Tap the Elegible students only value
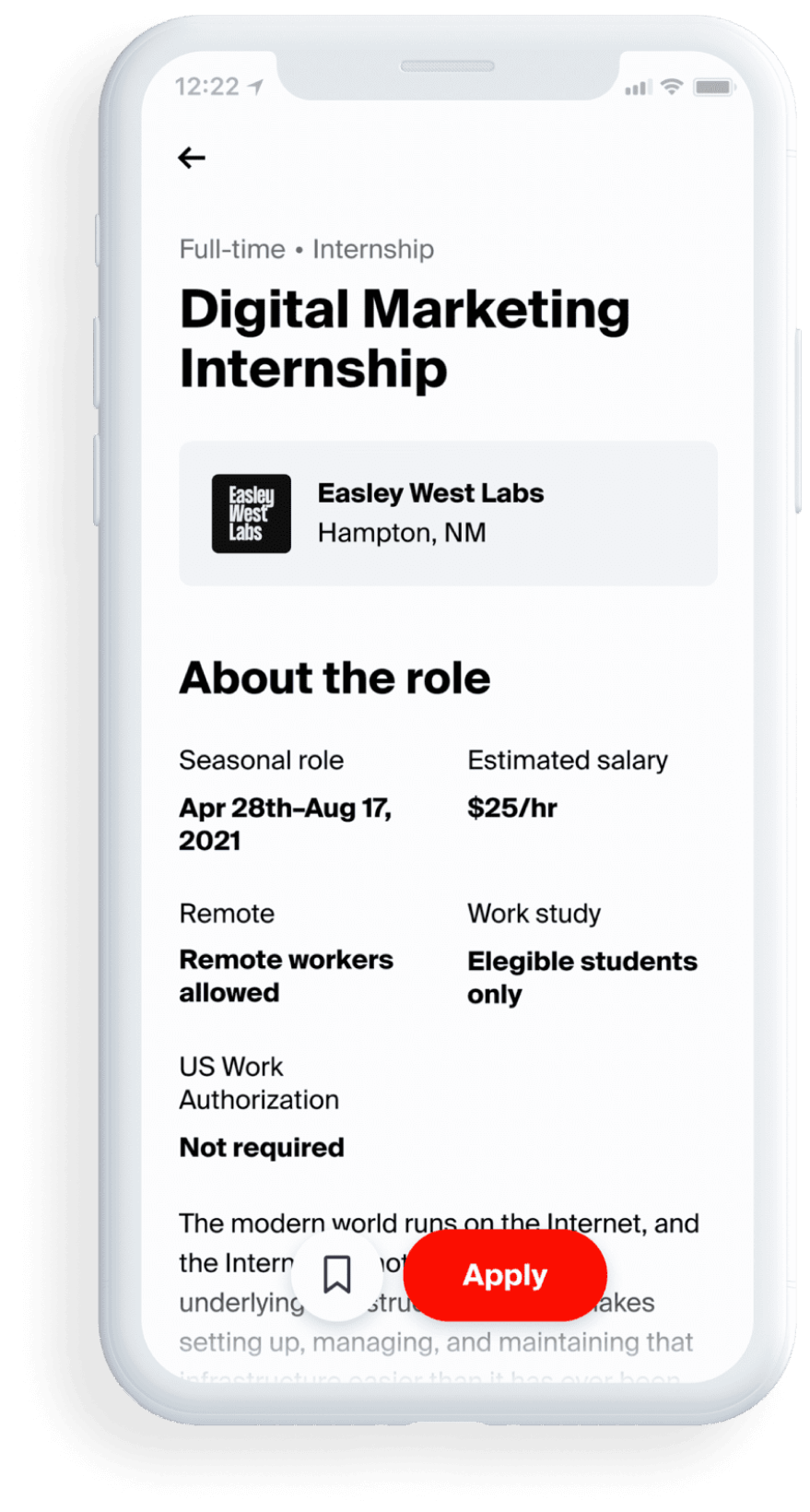Image resolution: width=810 pixels, height=1512 pixels. coord(581,977)
